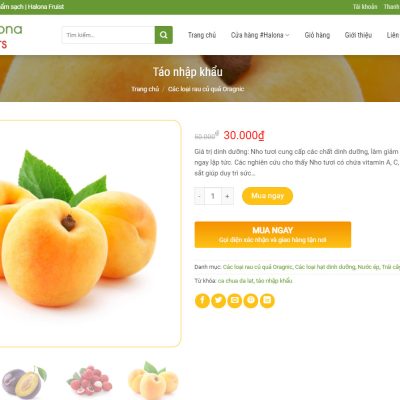Expand the Cửa hàng #Halona dropdown
This screenshot has width=400, height=400.
[260, 35]
